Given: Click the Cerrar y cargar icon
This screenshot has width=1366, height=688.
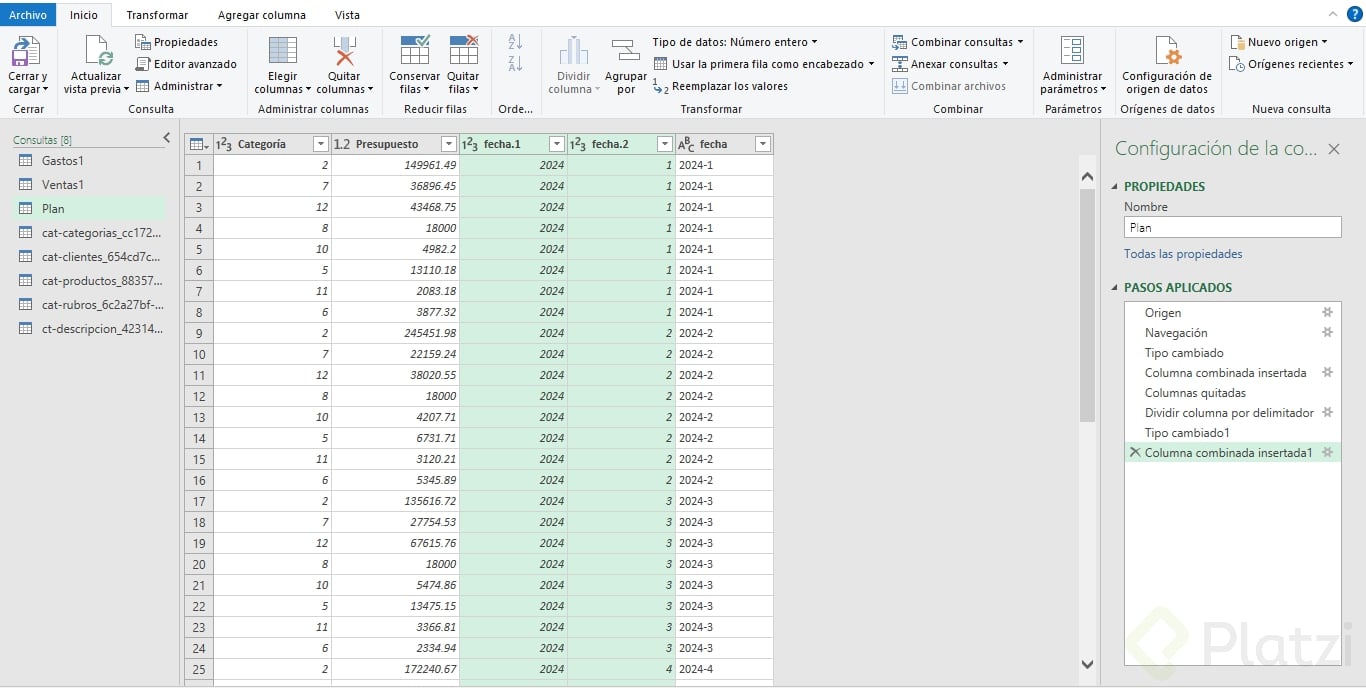Looking at the screenshot, I should tap(26, 51).
